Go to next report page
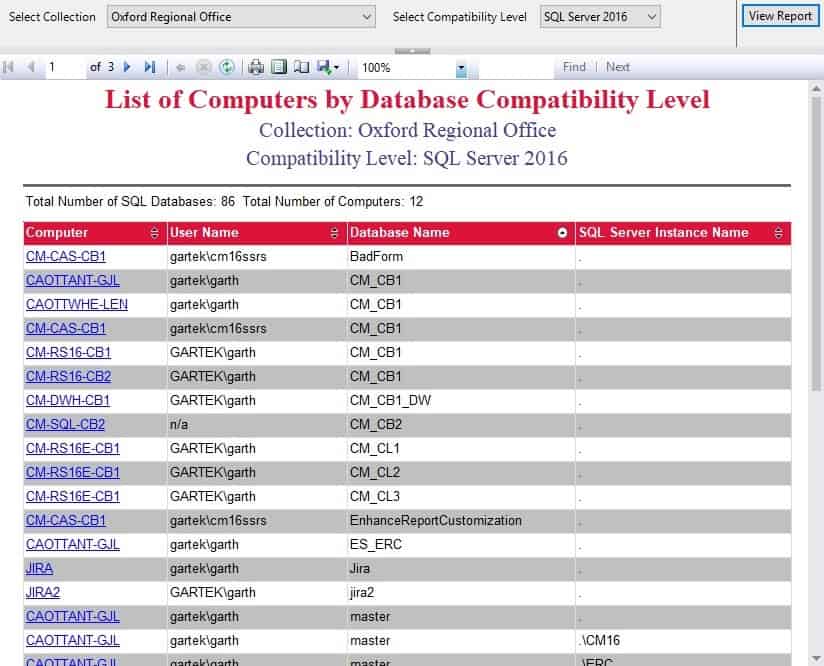This screenshot has height=666, width=824. coord(127,67)
